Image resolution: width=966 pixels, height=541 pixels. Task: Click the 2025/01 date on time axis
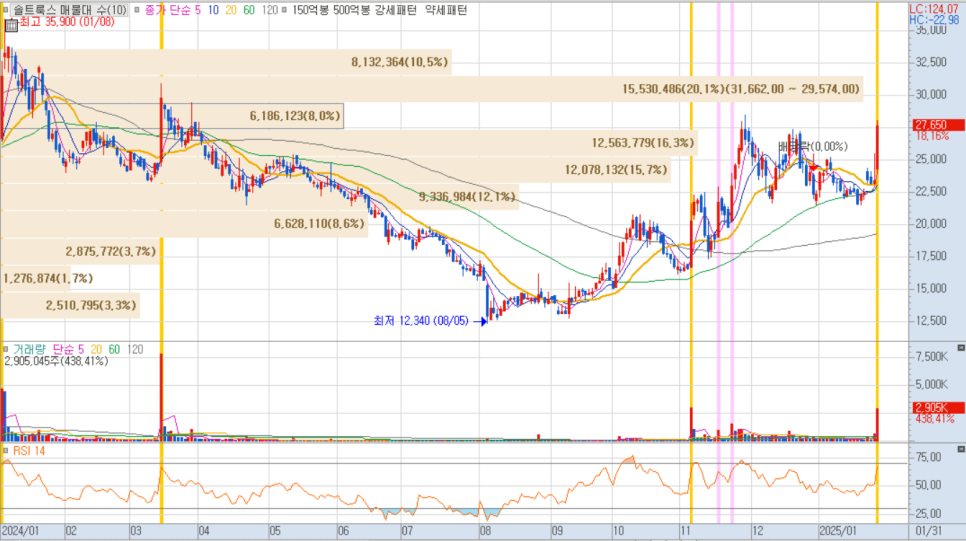click(837, 531)
